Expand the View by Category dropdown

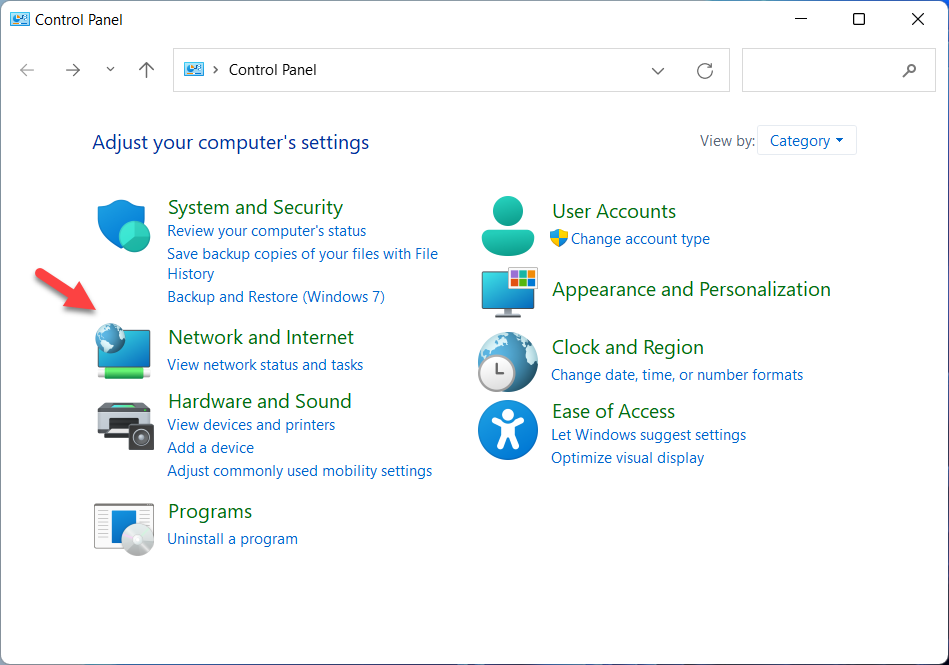tap(806, 141)
